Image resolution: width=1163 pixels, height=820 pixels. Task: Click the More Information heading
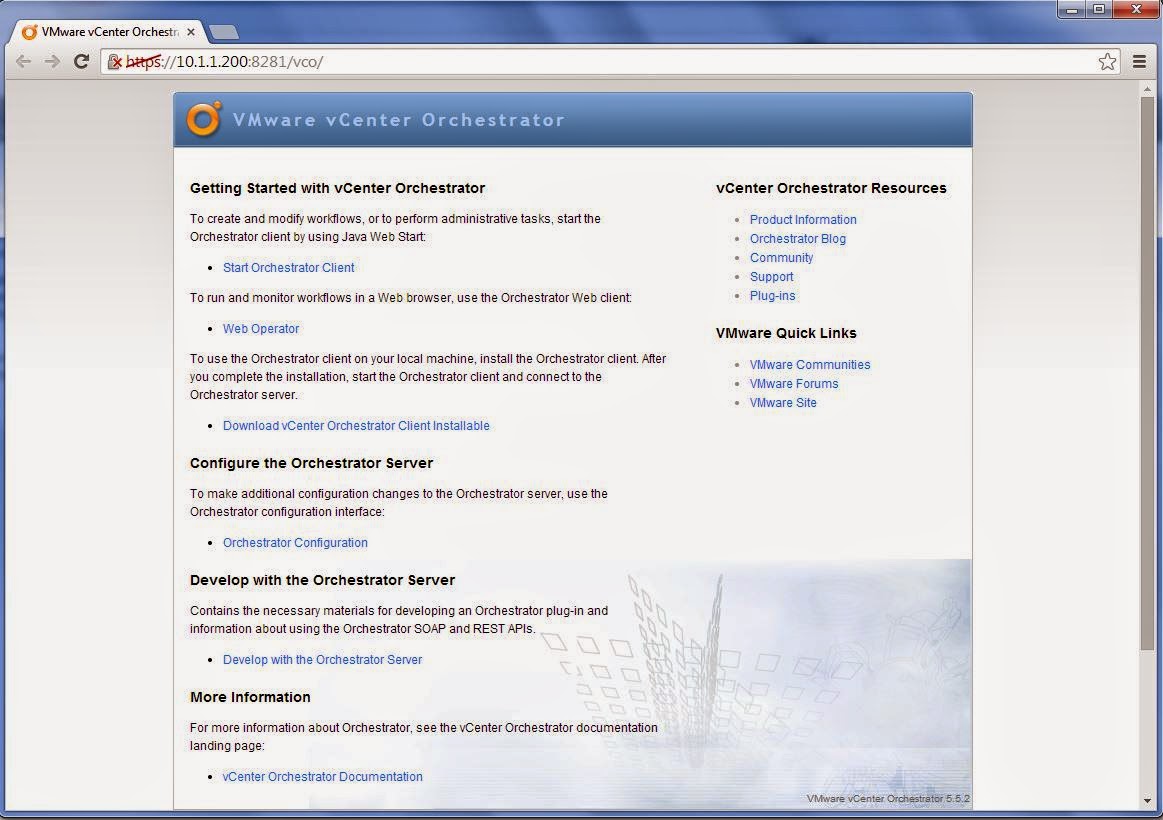tap(250, 697)
